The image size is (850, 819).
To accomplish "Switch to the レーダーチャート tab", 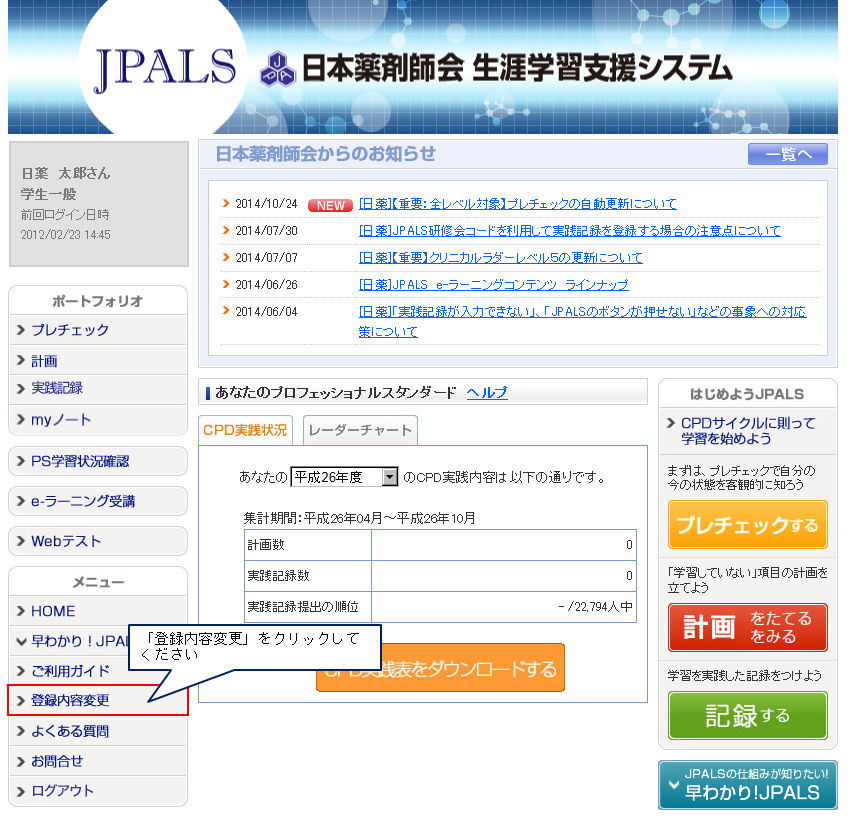I will (360, 430).
